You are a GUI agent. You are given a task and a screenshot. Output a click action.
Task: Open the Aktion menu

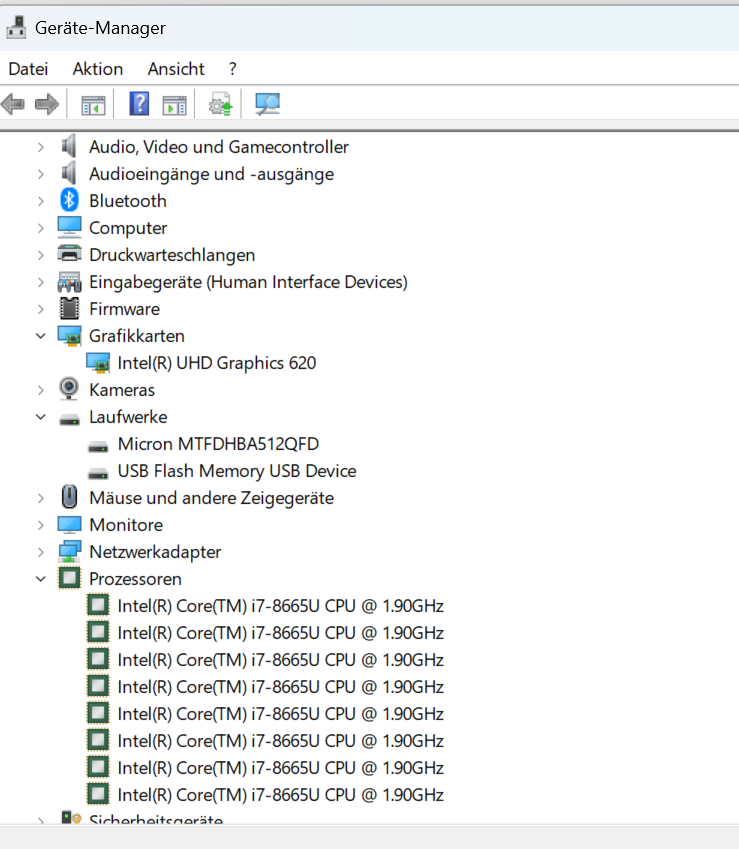pyautogui.click(x=98, y=69)
